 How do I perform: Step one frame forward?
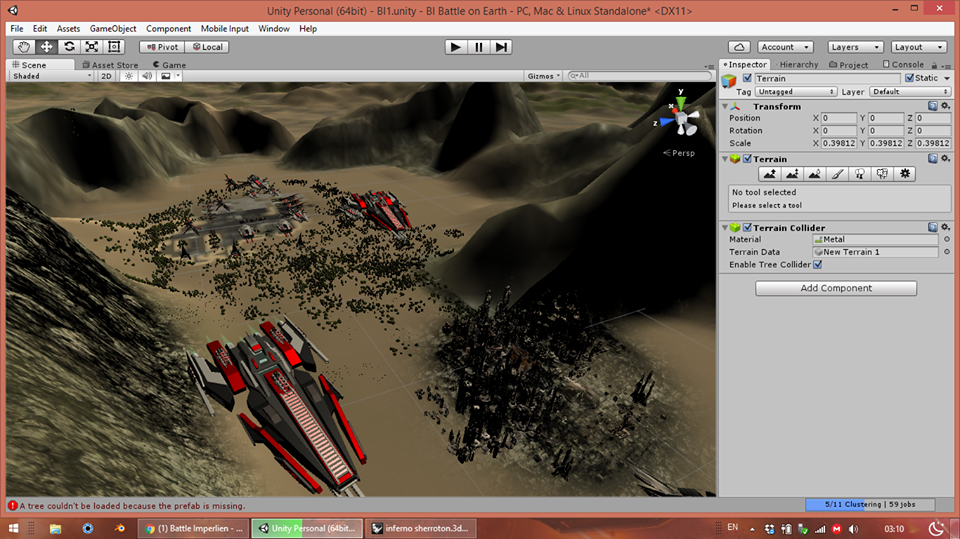(x=501, y=47)
